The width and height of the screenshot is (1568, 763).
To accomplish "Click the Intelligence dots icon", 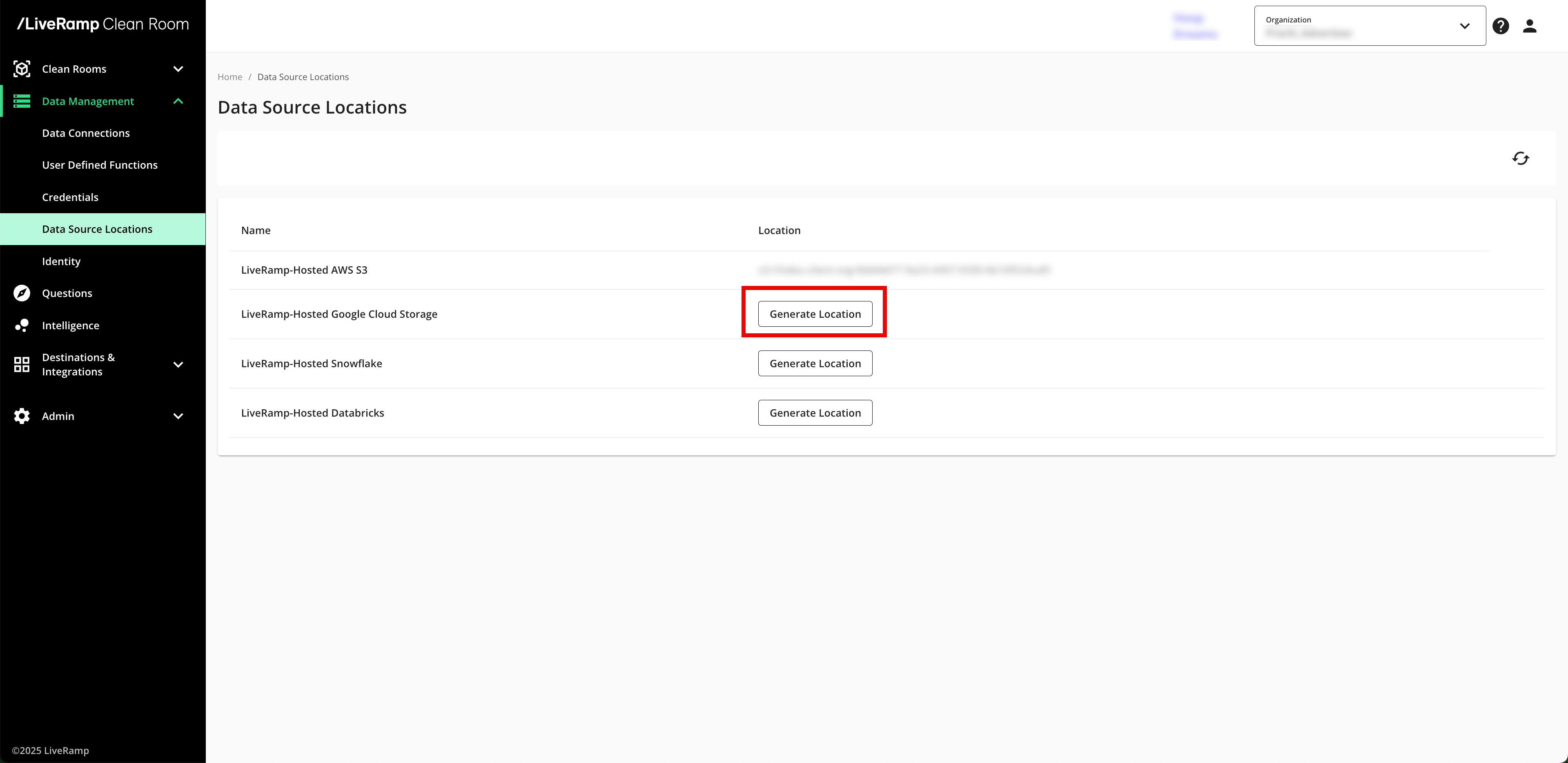I will pyautogui.click(x=22, y=325).
